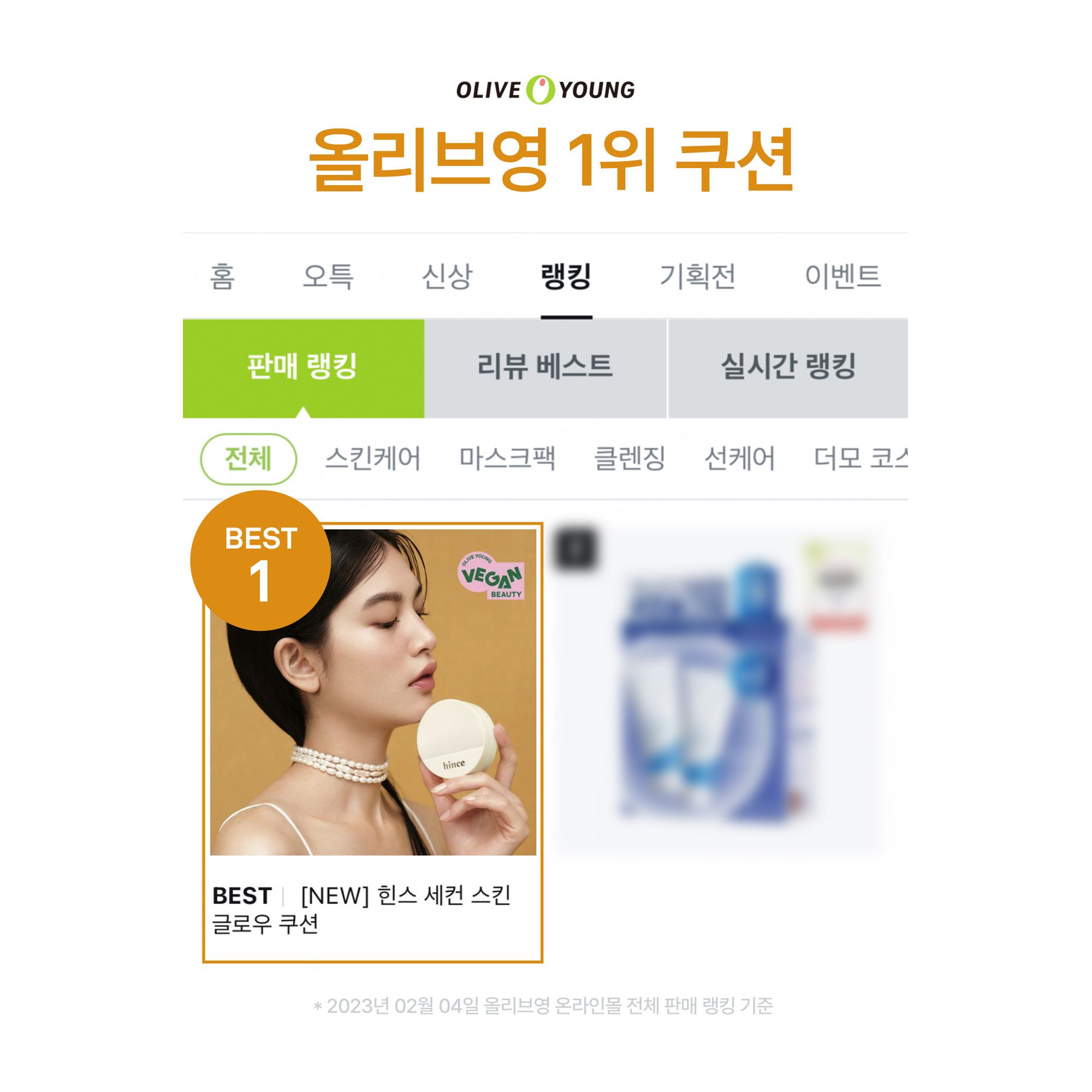Open 힌스 세컨 스킨 글로우 쿠션 product link
1092x1092 pixels.
[x=362, y=911]
